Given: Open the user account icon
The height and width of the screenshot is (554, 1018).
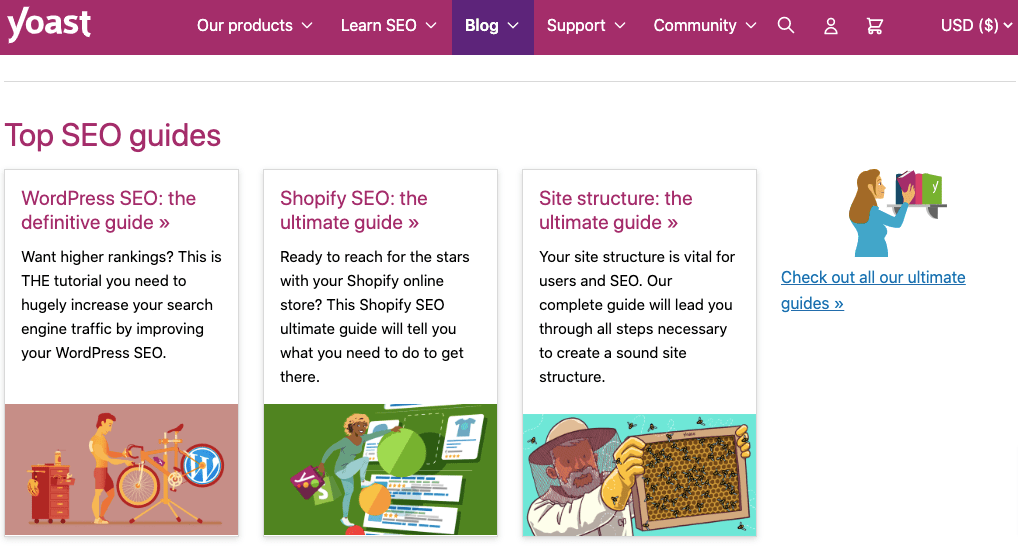Looking at the screenshot, I should point(830,26).
